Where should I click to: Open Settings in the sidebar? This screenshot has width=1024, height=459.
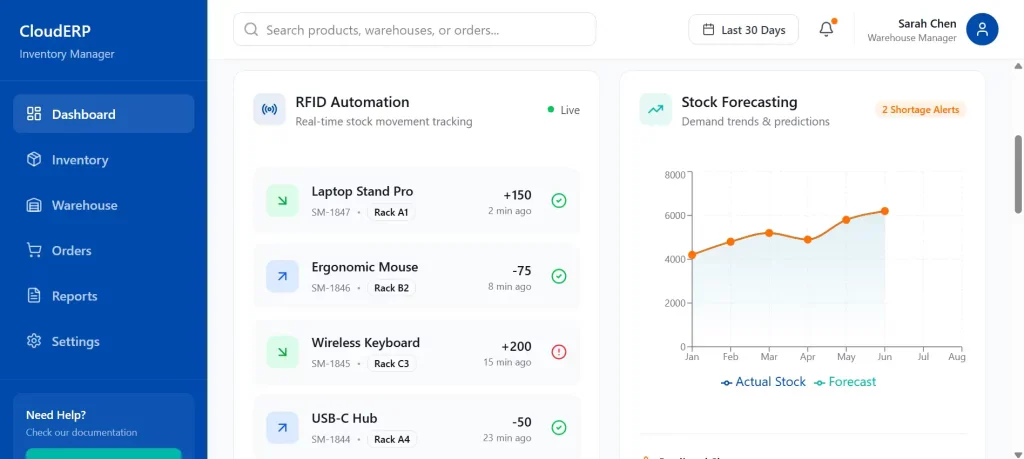tap(103, 341)
